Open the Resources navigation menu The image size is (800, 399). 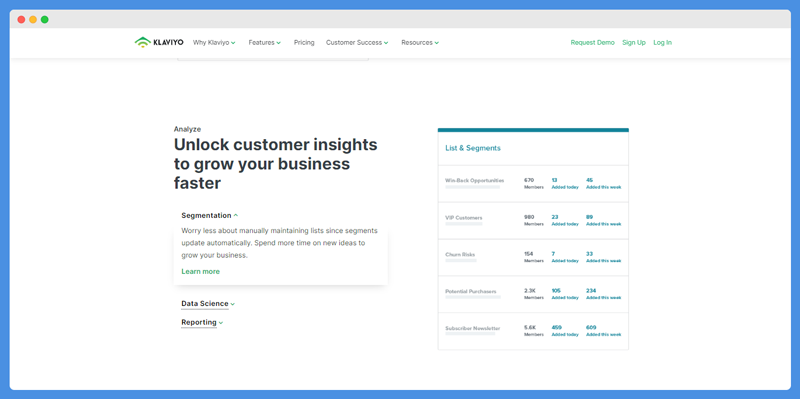pyautogui.click(x=420, y=43)
